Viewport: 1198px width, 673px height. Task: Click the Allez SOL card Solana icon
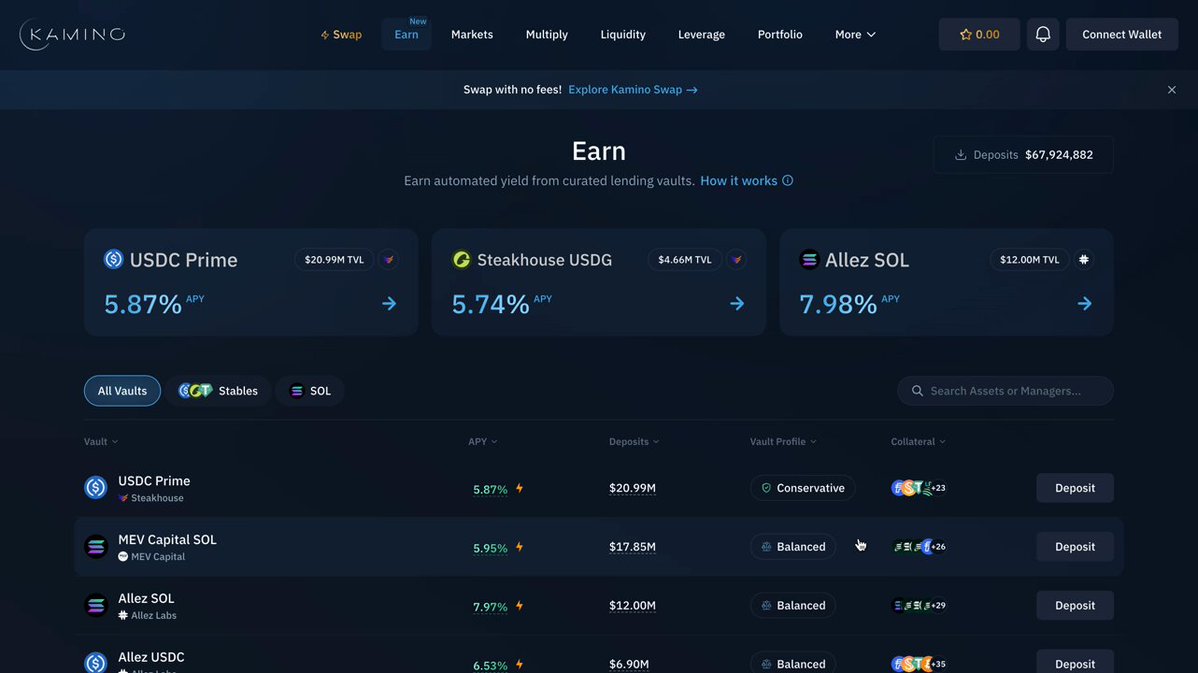coord(808,259)
